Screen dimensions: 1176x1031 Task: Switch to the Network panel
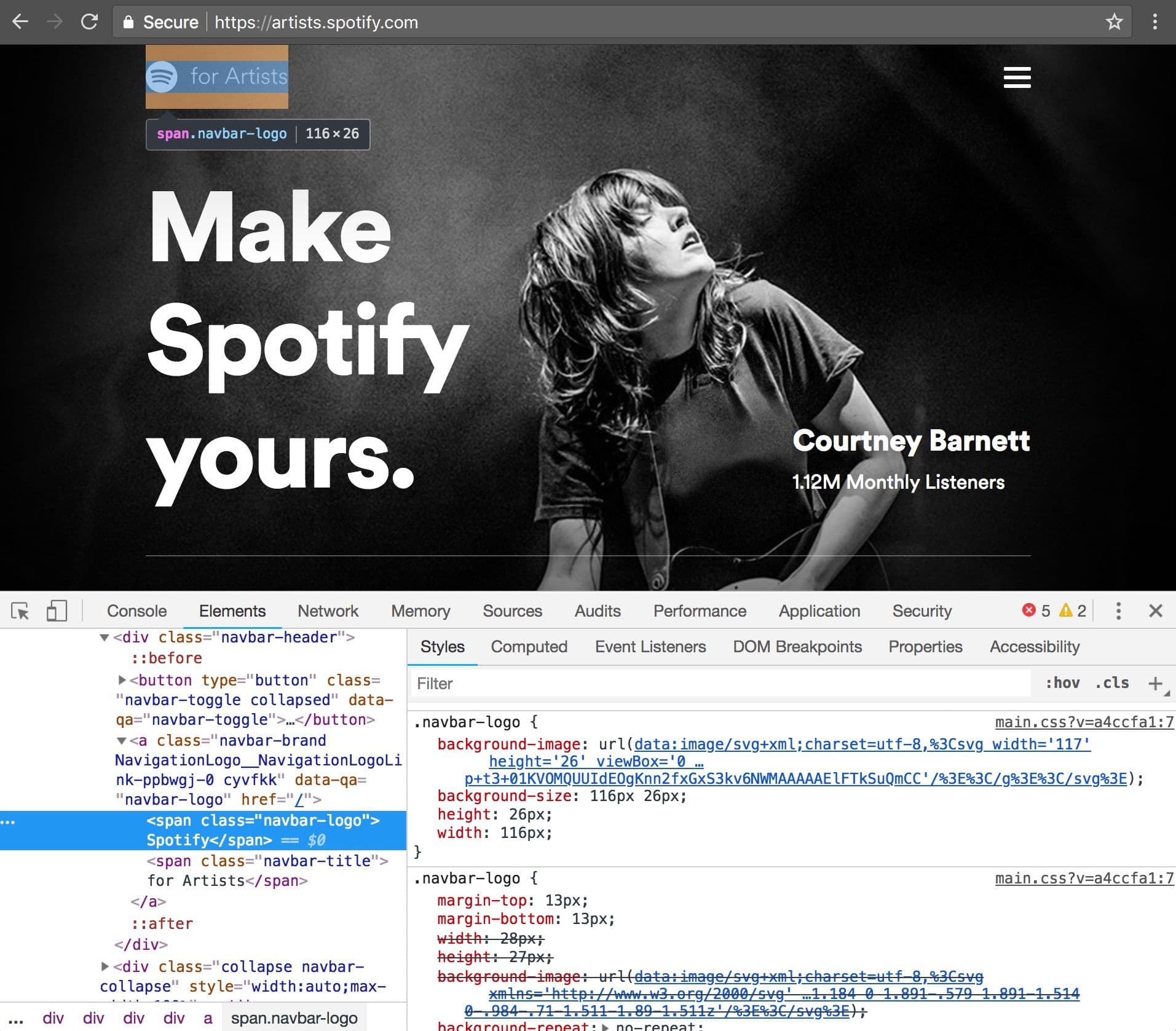pos(328,610)
